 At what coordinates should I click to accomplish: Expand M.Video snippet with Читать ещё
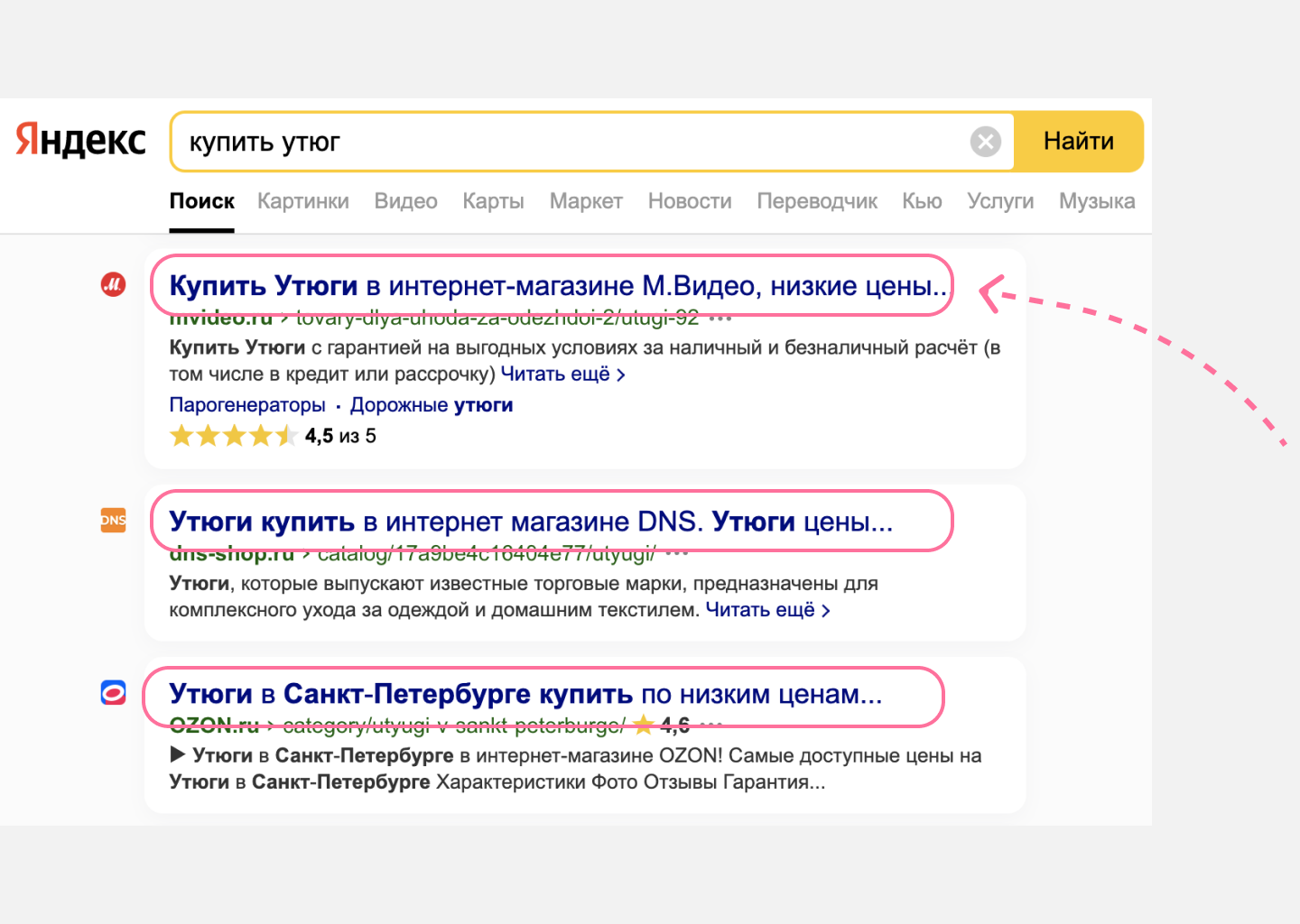[563, 374]
